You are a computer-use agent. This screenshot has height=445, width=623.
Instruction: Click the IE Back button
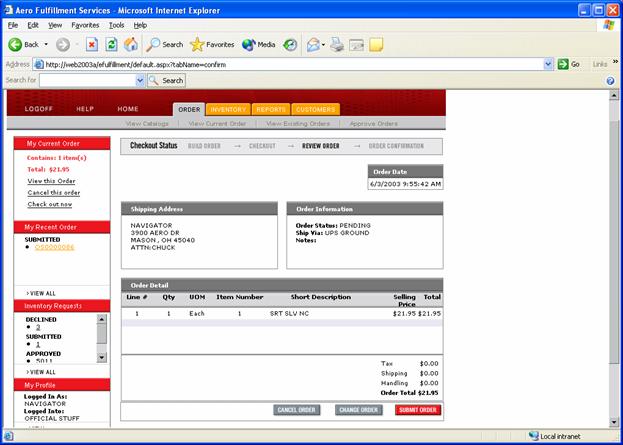point(23,44)
